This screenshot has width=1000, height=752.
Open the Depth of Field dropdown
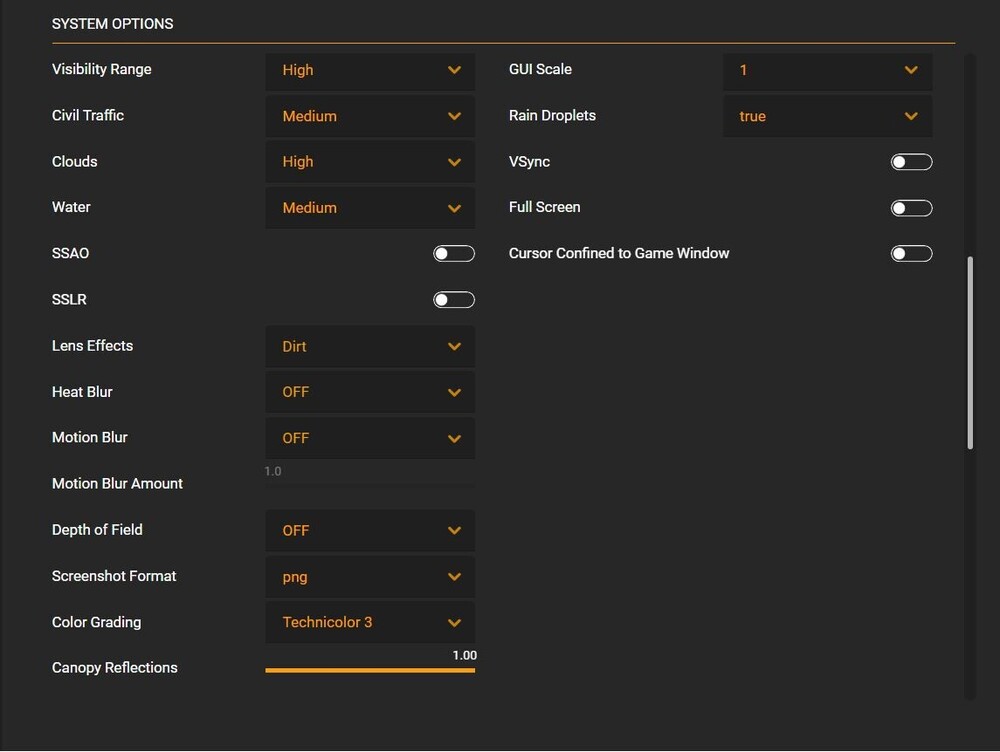point(369,530)
